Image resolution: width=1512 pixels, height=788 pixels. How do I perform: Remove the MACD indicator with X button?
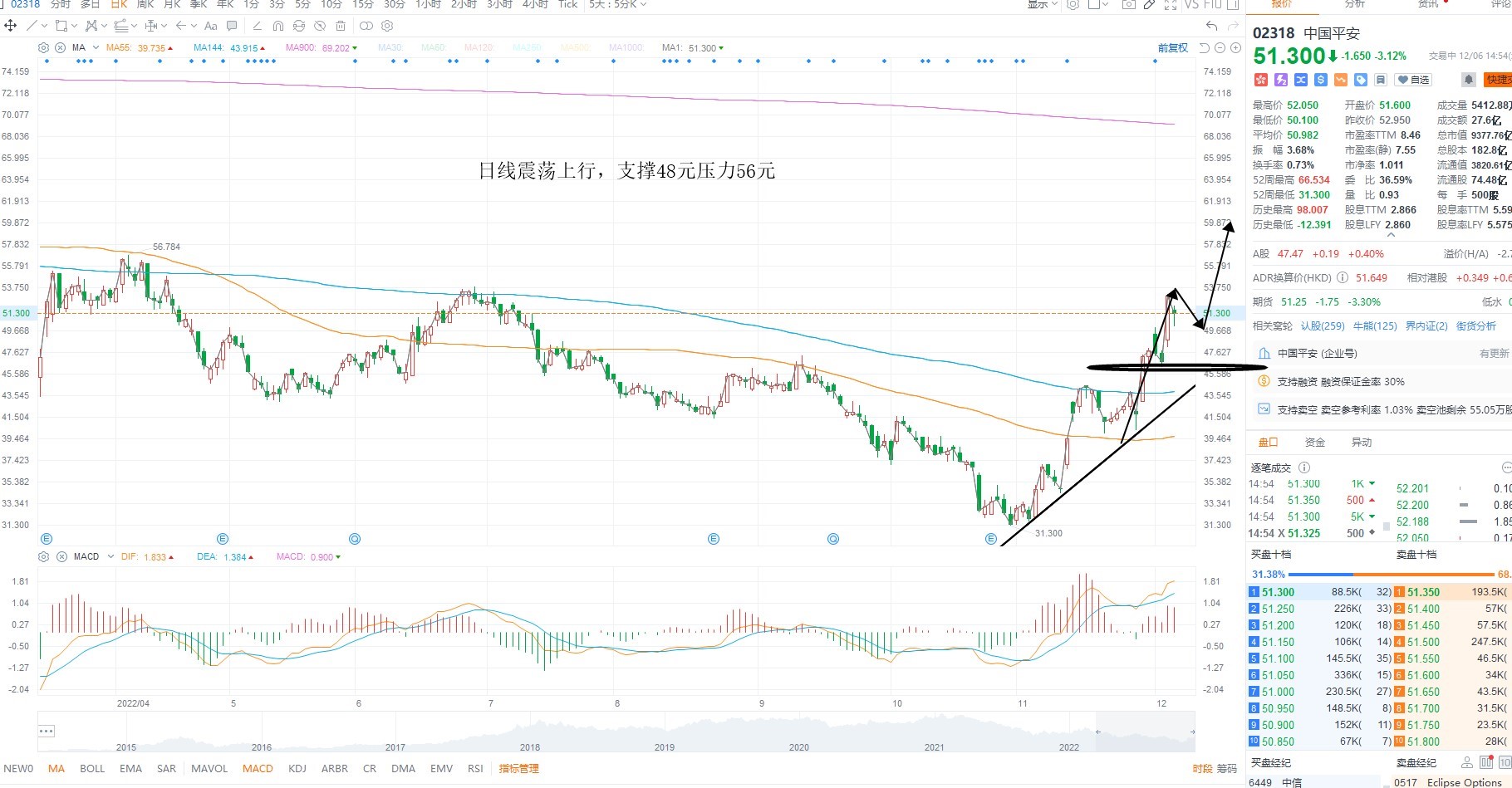click(61, 556)
